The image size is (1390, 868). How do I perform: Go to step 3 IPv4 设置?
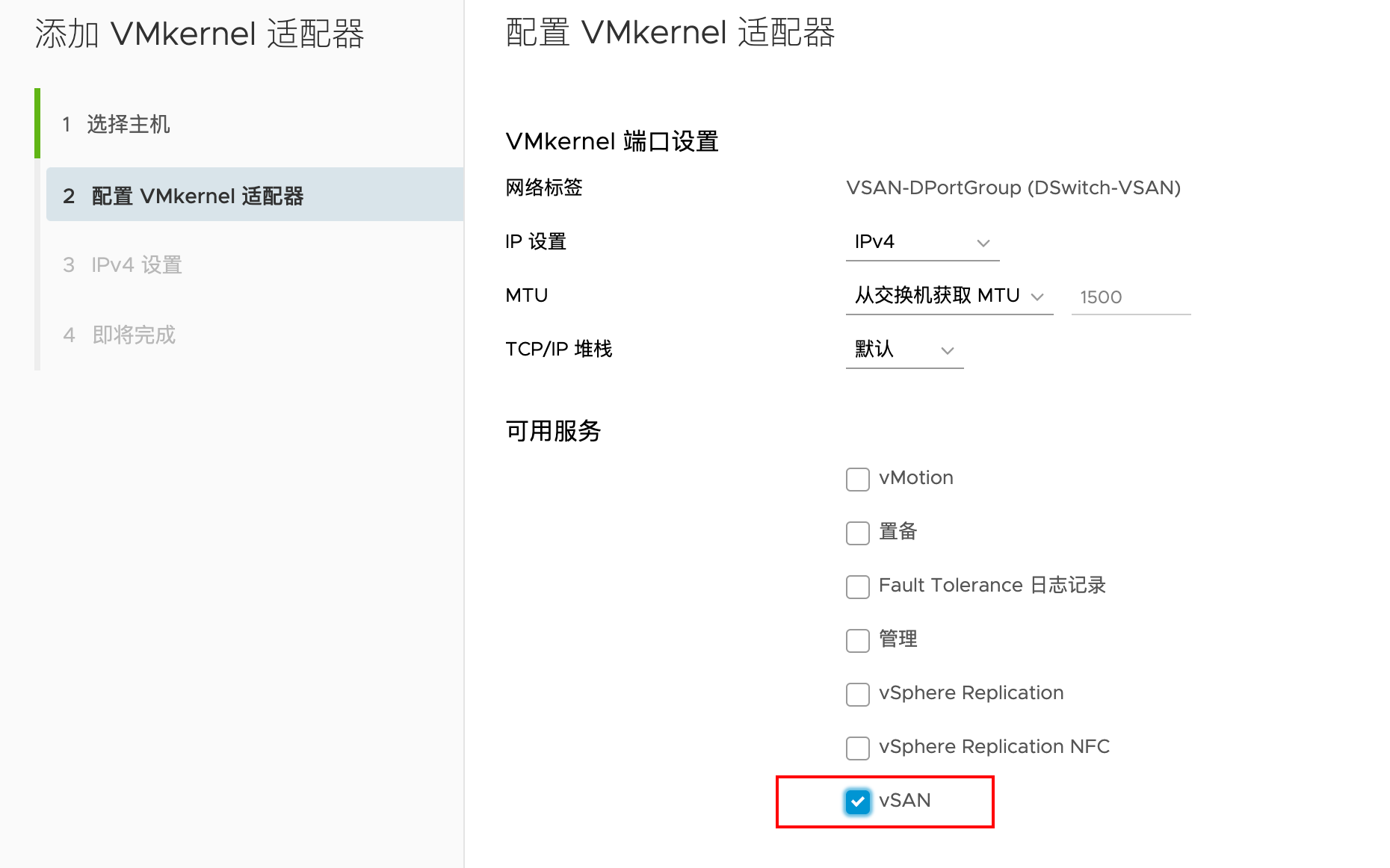click(137, 265)
